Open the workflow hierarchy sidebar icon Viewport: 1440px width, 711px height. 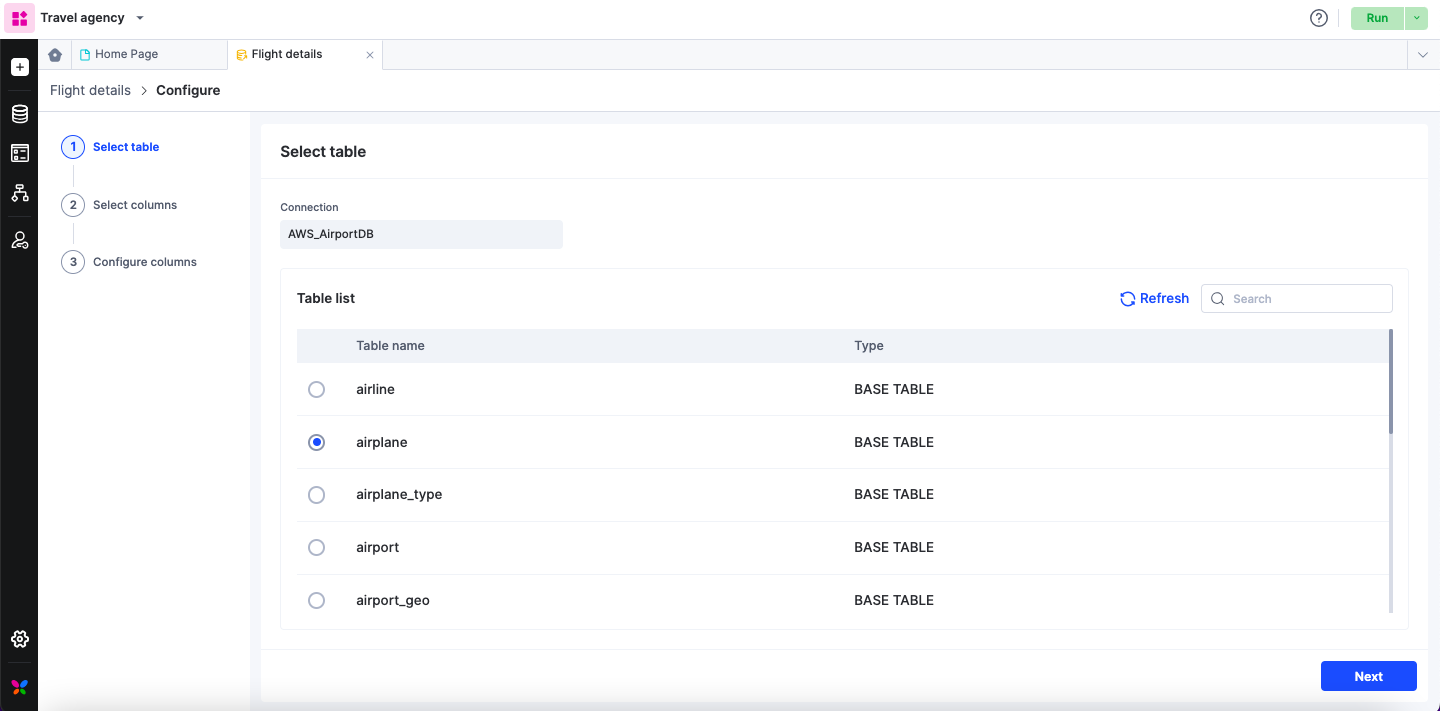pyautogui.click(x=19, y=193)
